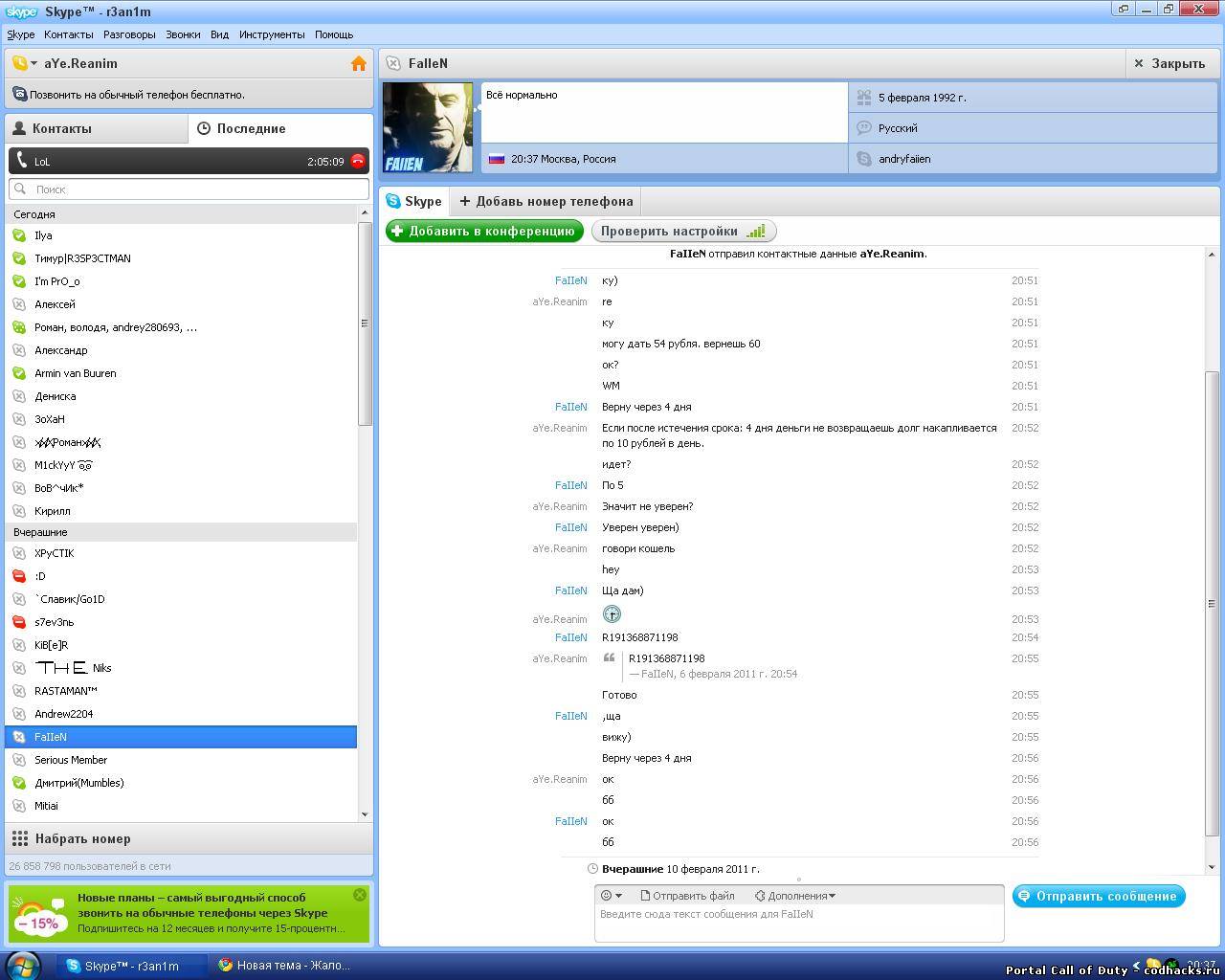This screenshot has width=1225, height=980.
Task: End the LoL call with red hang-up icon
Action: (358, 161)
